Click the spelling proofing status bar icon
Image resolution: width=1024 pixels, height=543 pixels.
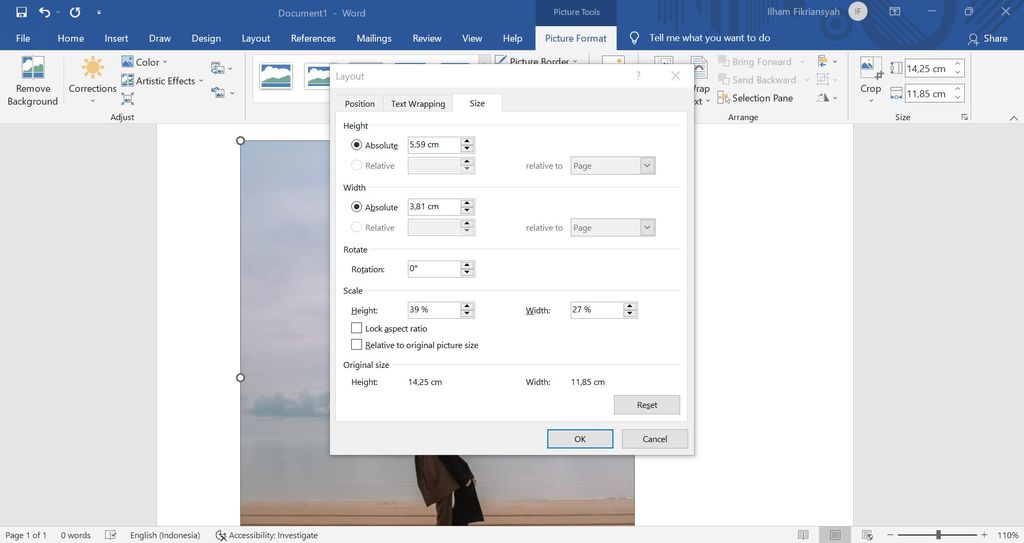point(110,535)
